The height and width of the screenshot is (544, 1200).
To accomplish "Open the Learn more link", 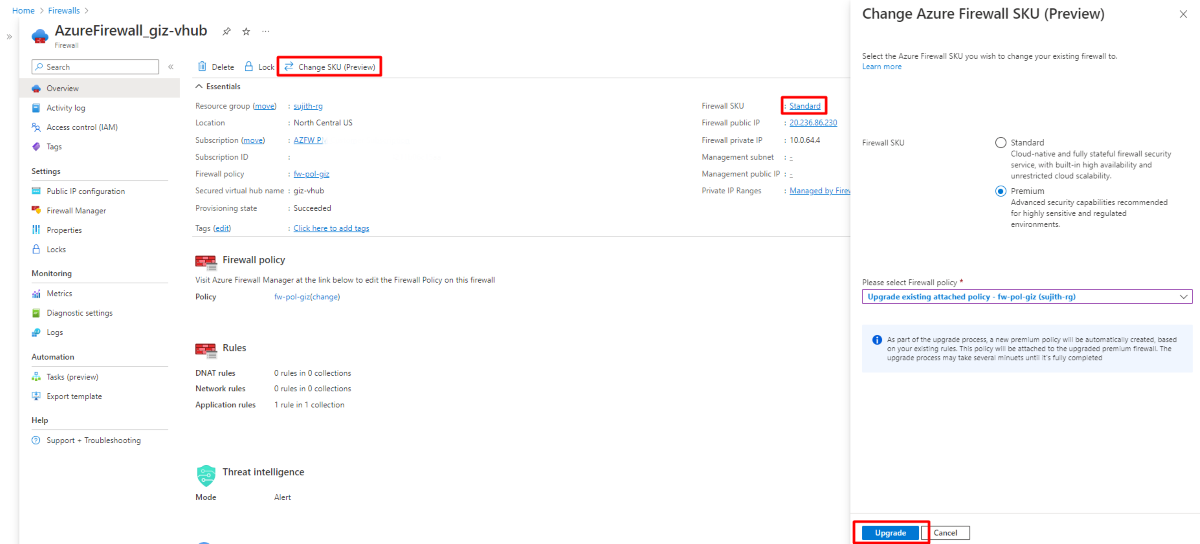I will (x=881, y=66).
